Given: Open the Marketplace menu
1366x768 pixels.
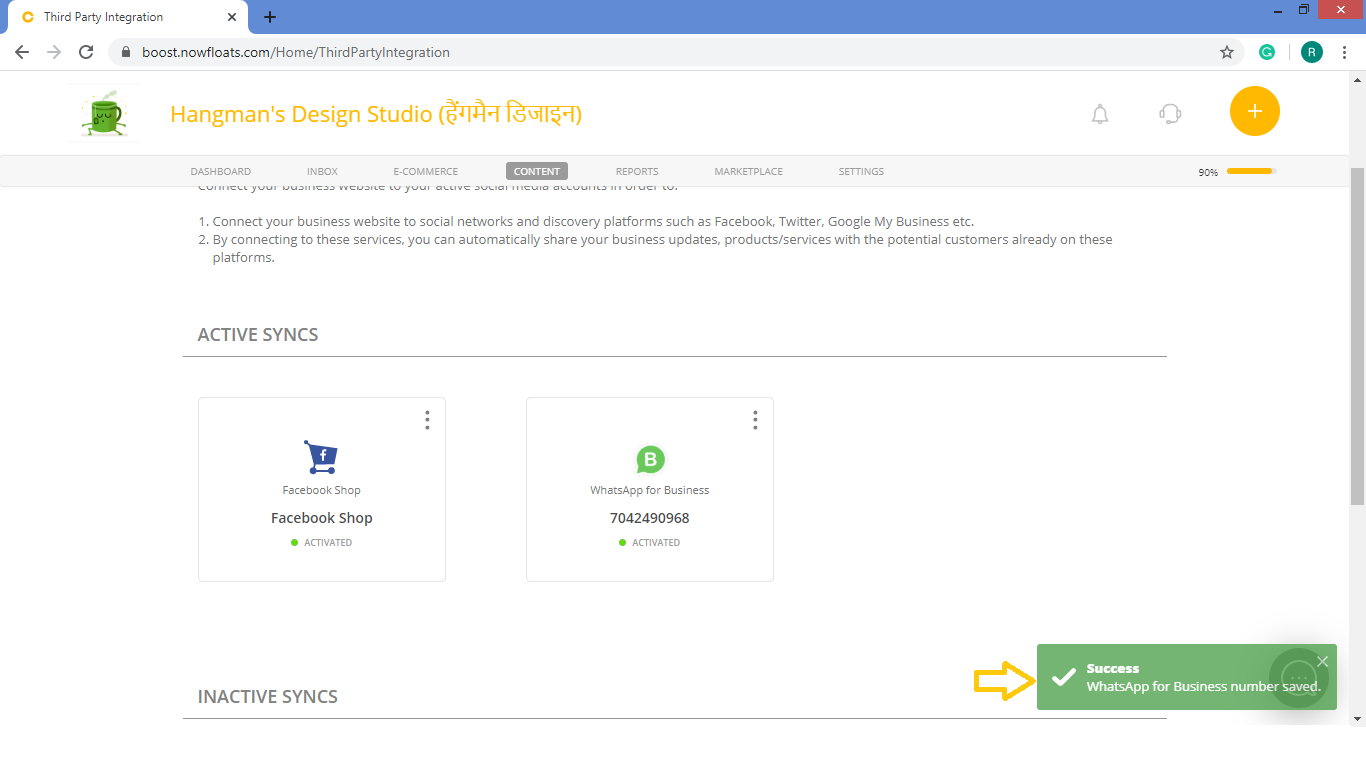Looking at the screenshot, I should [748, 172].
